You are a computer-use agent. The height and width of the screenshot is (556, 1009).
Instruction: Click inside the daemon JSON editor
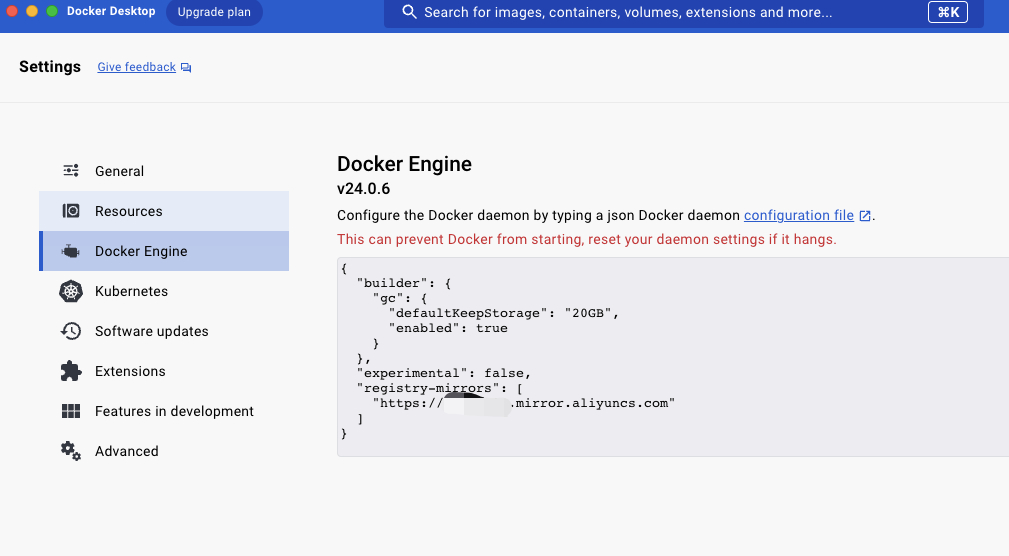tap(673, 357)
